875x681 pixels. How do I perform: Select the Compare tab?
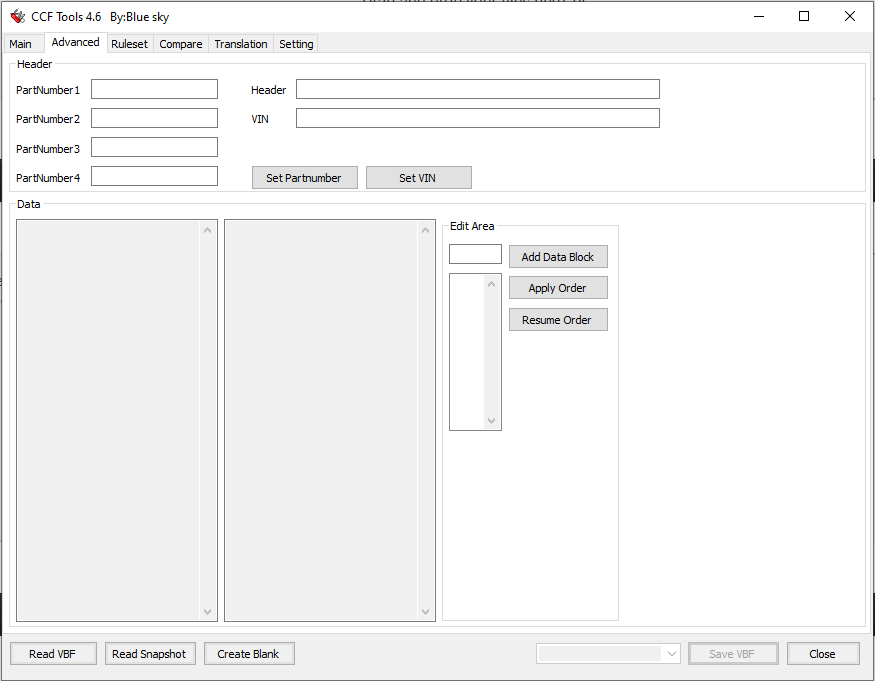(181, 44)
